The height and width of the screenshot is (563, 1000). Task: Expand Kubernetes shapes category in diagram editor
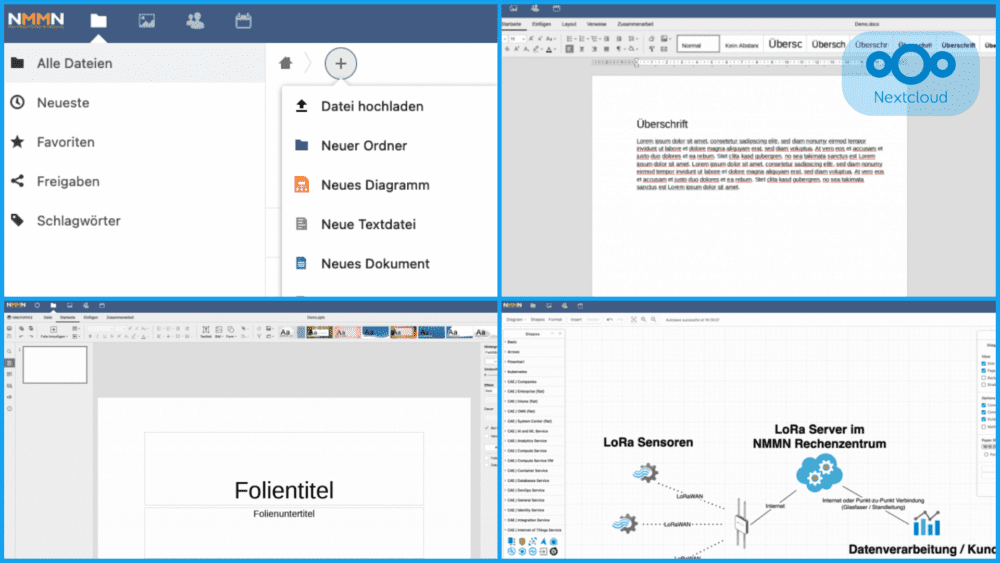[534, 372]
